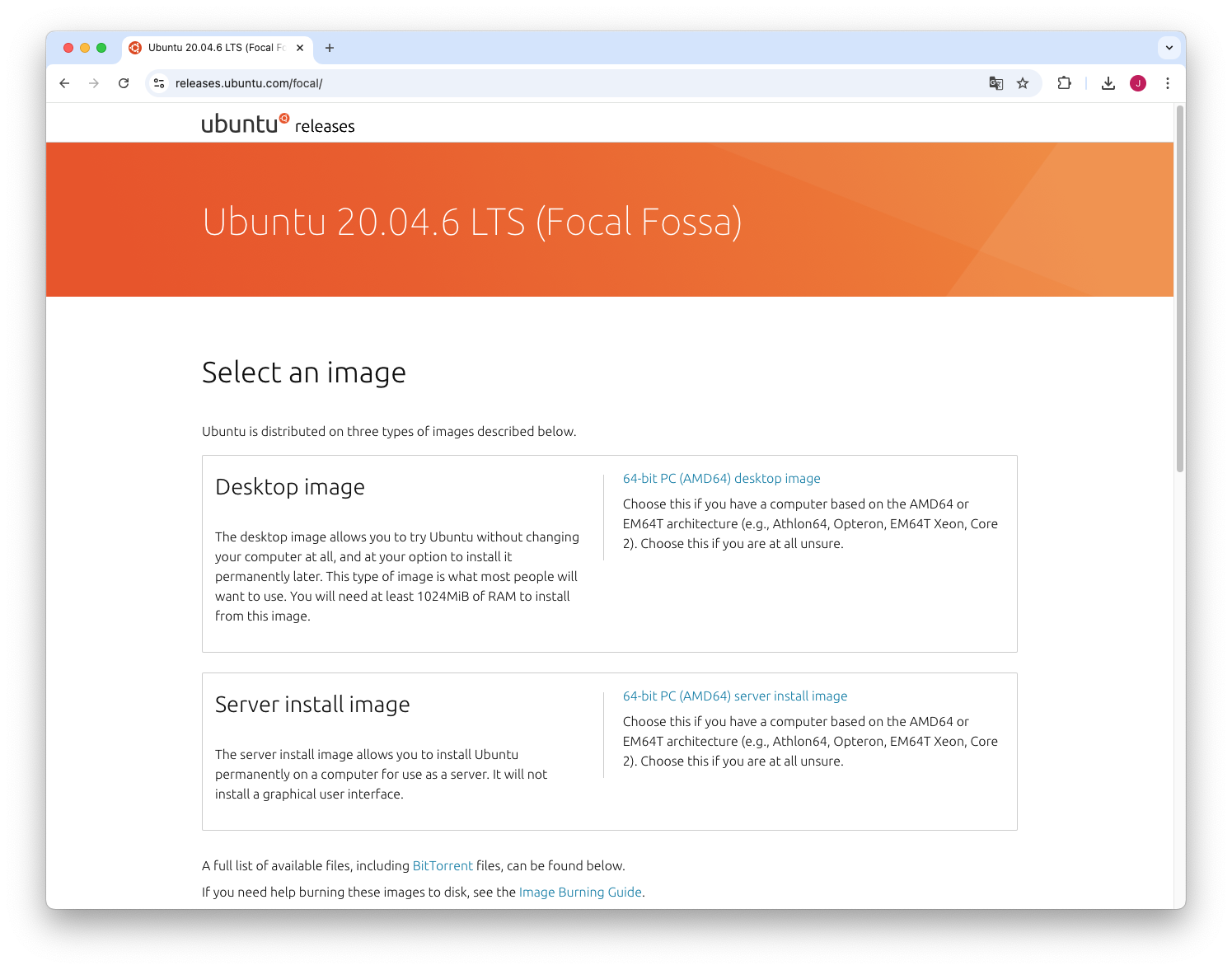This screenshot has width=1232, height=970.
Task: Click the page vertical scrollbar thumb
Action: coord(1180,288)
